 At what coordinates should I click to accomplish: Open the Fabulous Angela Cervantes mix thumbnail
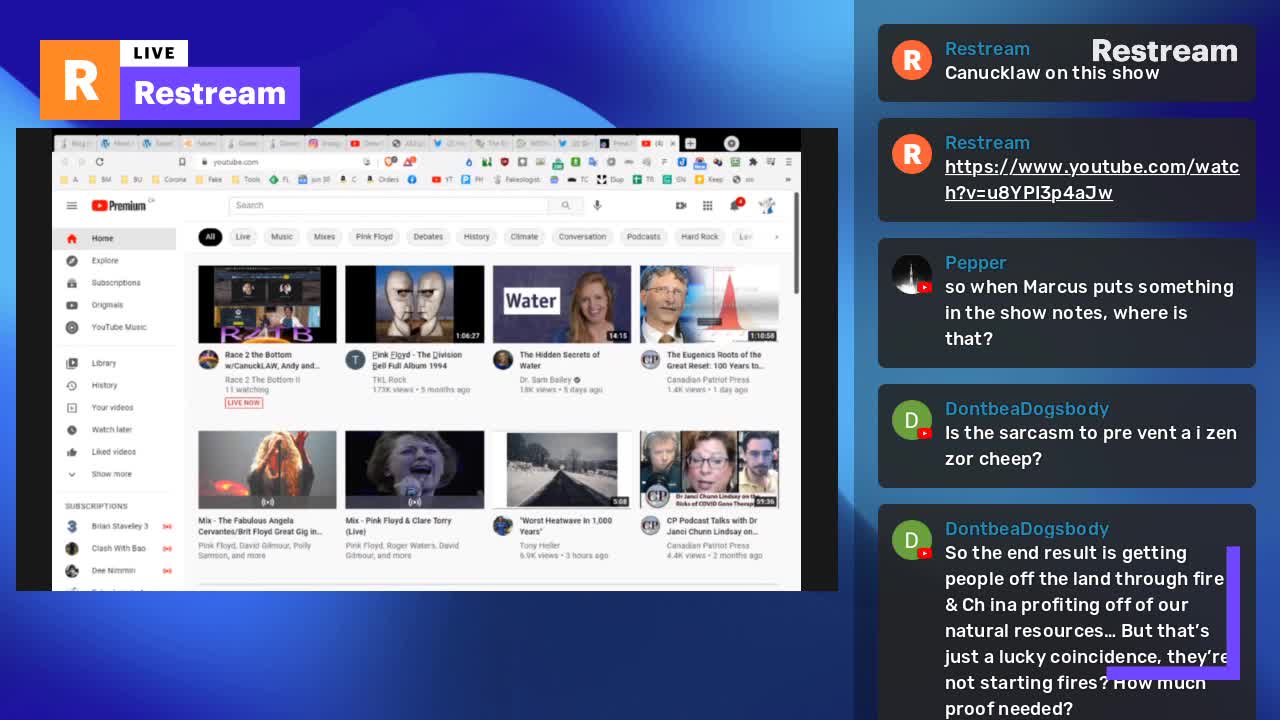click(x=267, y=470)
